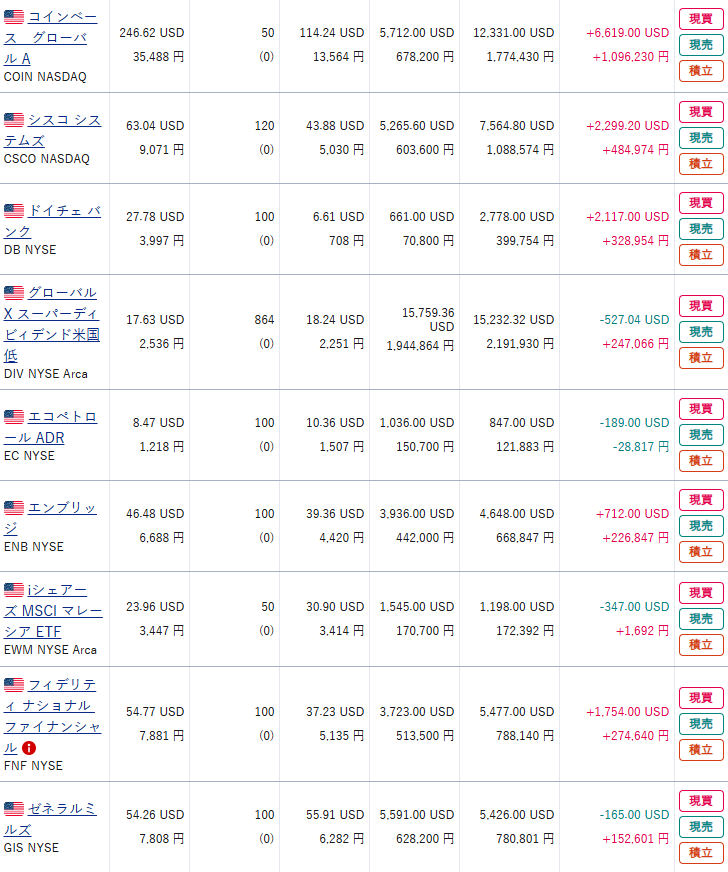Click 現売 sell button for CSCO
Viewport: 728px width, 872px height.
click(701, 138)
